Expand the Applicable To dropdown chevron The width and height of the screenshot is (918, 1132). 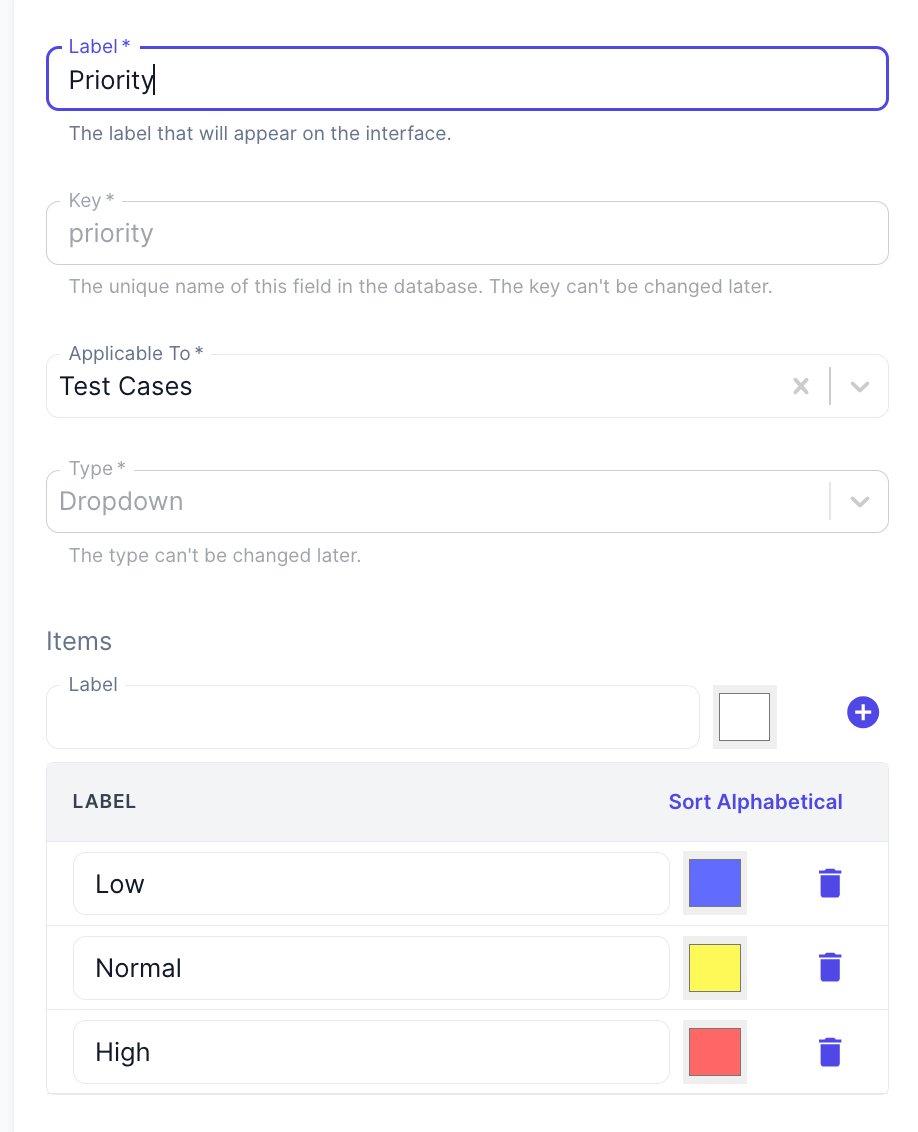tap(860, 386)
